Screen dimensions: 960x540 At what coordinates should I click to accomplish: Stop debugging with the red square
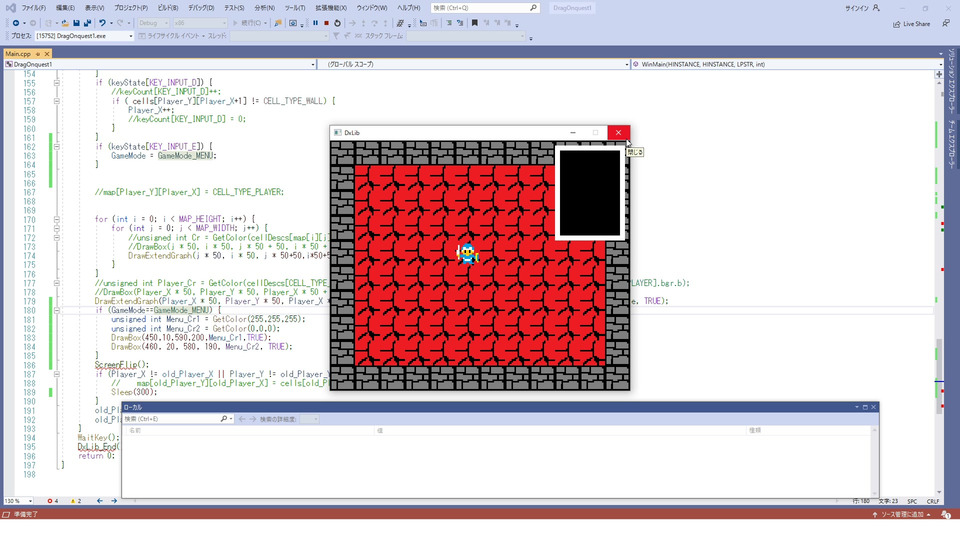click(x=326, y=23)
